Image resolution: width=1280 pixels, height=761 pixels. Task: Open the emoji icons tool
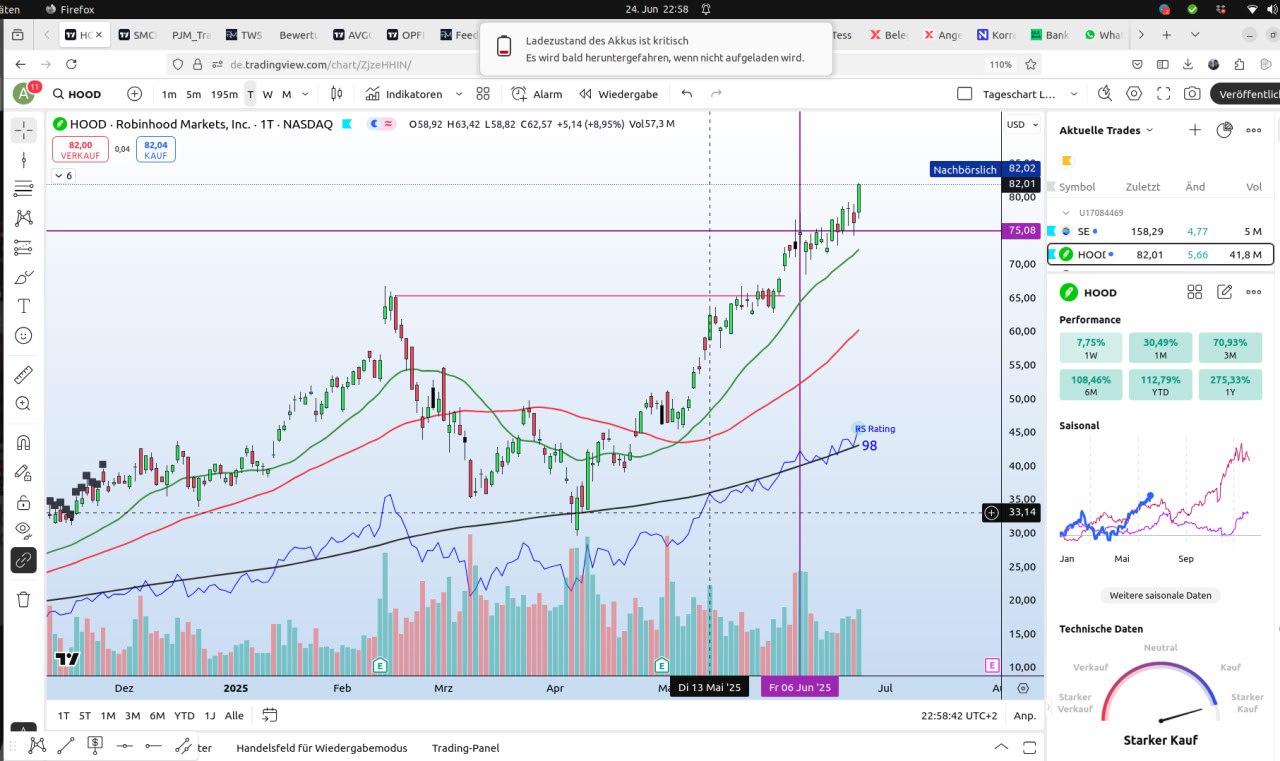24,336
